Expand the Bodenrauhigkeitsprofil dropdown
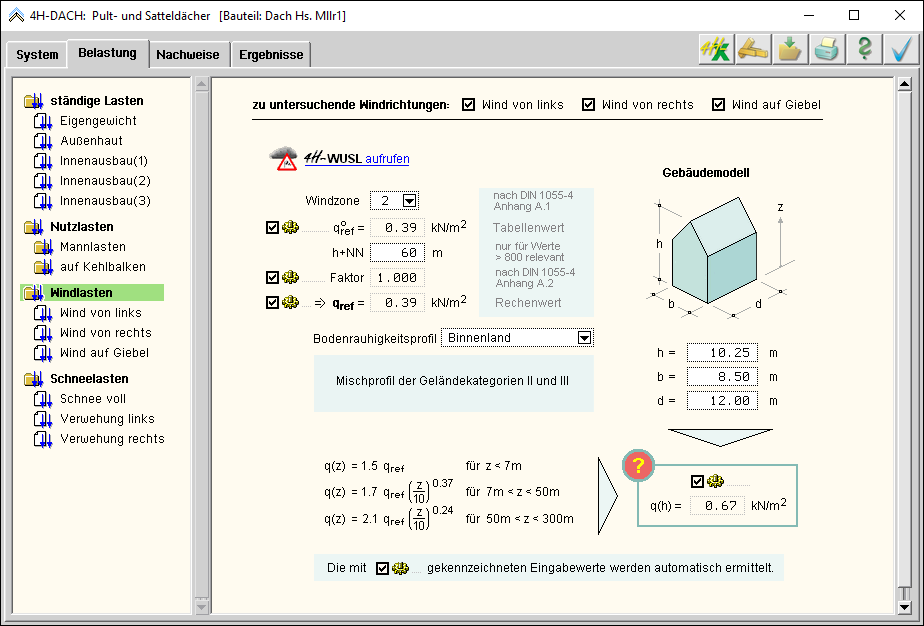 point(584,338)
